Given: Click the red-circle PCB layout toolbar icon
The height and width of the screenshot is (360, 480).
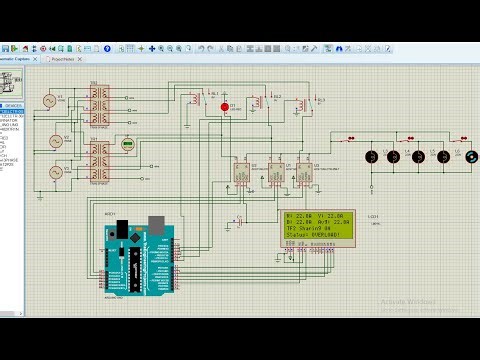Looking at the screenshot, I should pos(43,49).
